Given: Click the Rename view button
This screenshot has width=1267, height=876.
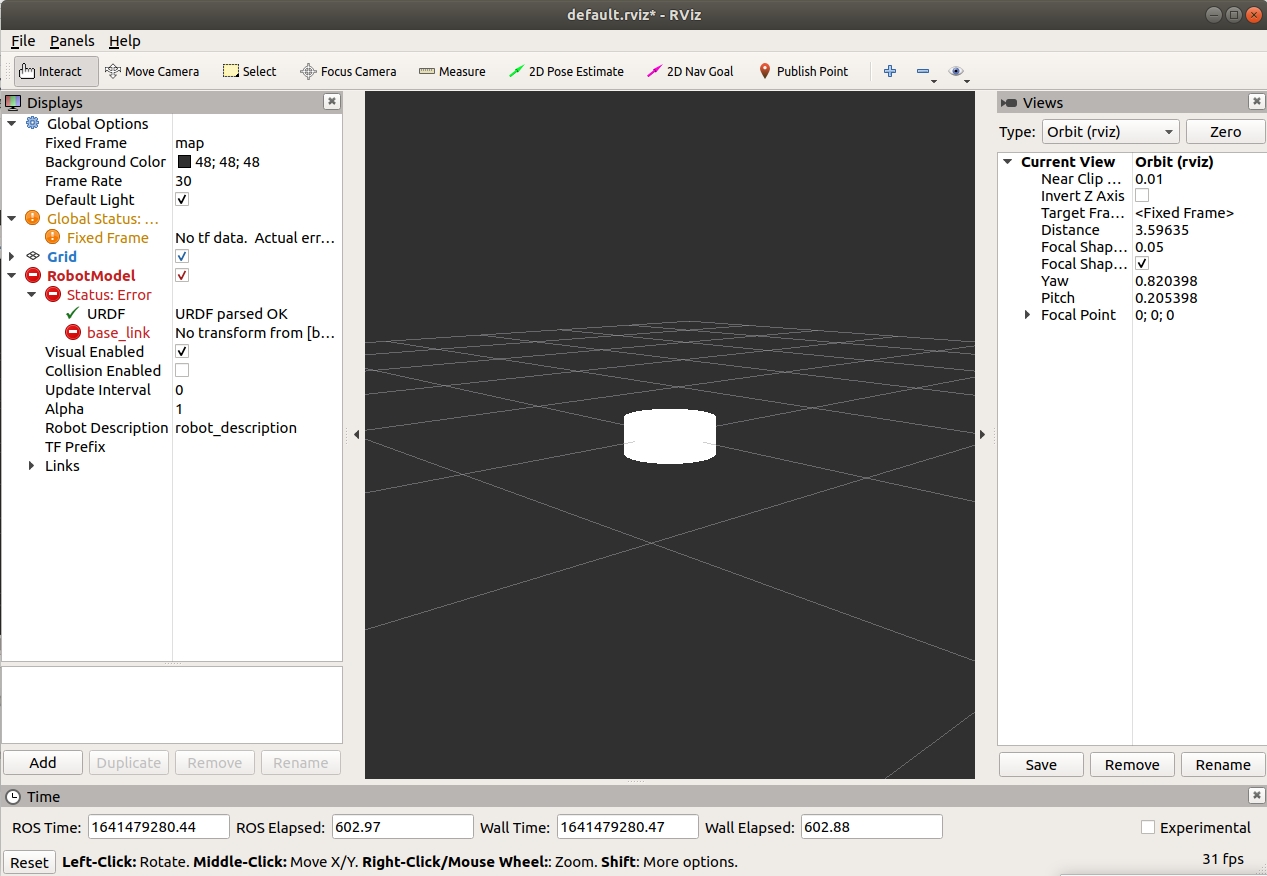Looking at the screenshot, I should click(x=1223, y=764).
